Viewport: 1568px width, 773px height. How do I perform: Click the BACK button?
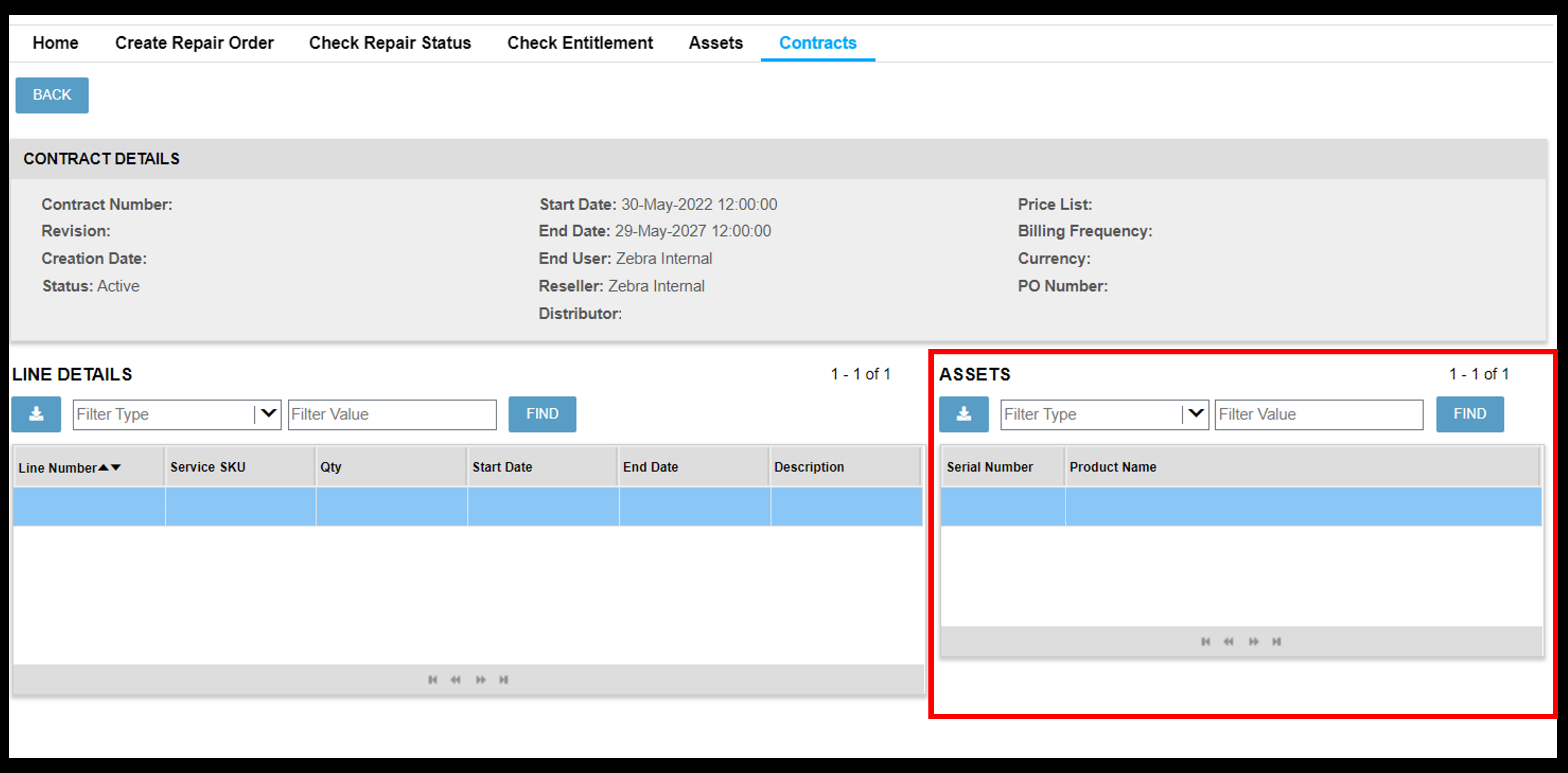(x=52, y=95)
